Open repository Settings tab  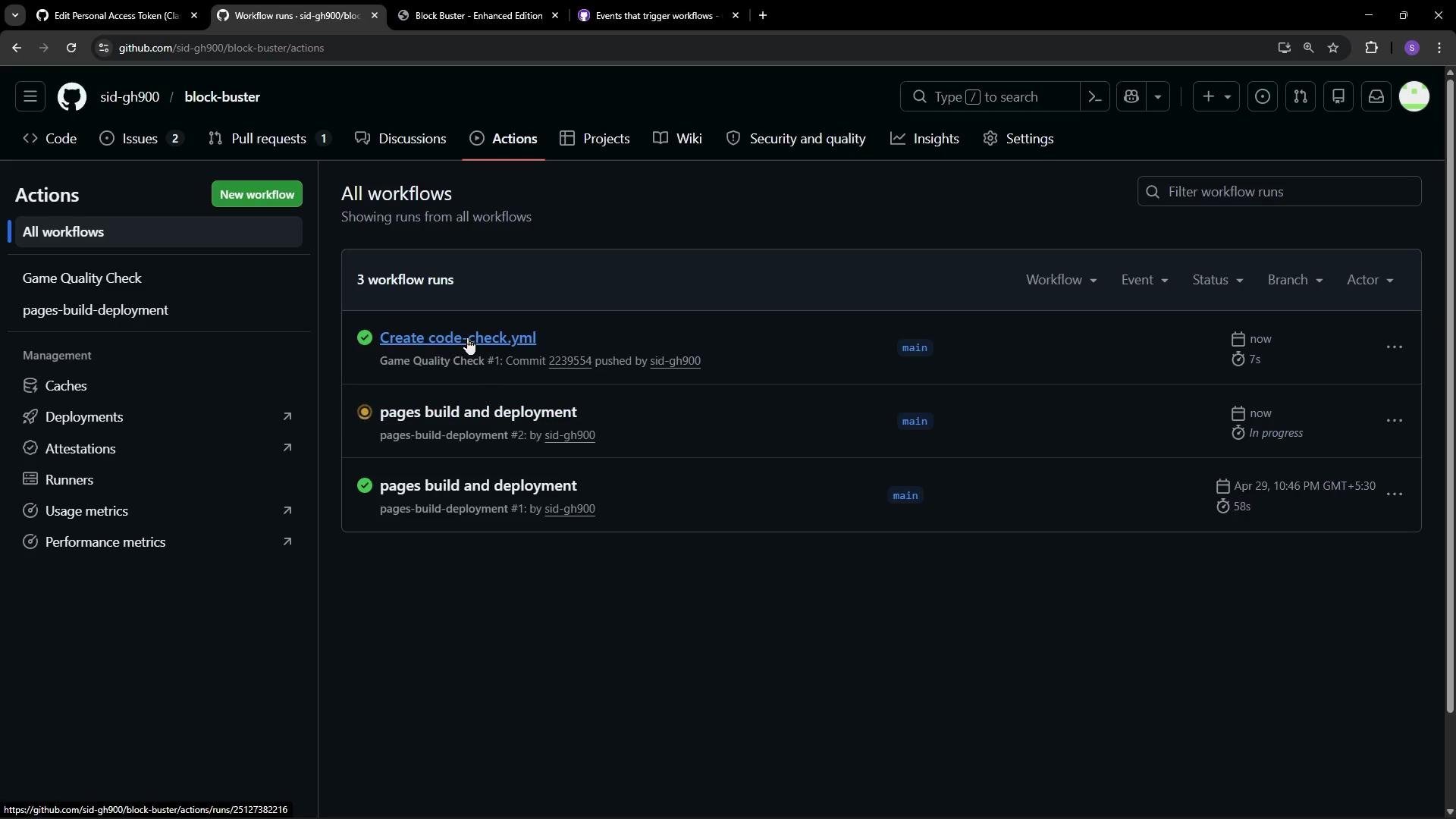pyautogui.click(x=1018, y=139)
